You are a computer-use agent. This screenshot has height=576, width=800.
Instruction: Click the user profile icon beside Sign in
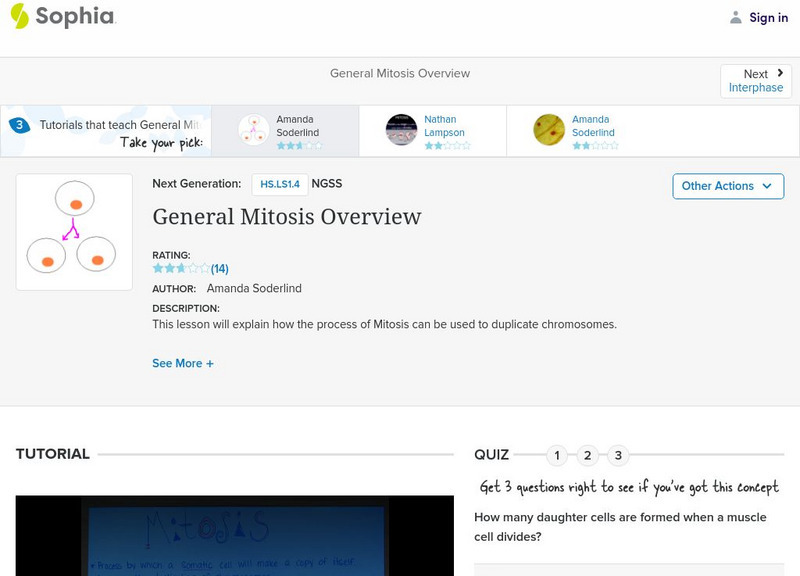[x=735, y=17]
